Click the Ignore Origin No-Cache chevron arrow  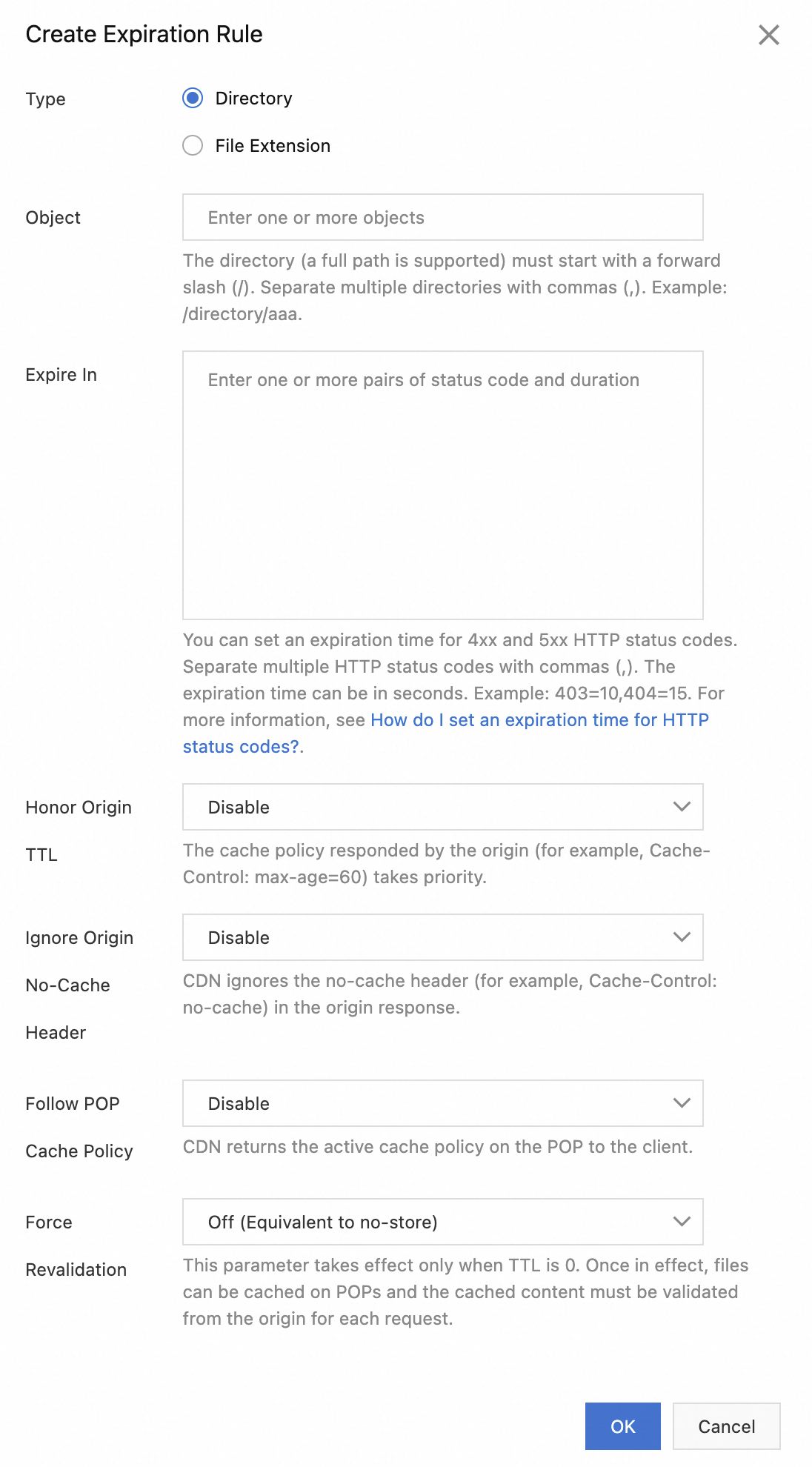coord(682,937)
